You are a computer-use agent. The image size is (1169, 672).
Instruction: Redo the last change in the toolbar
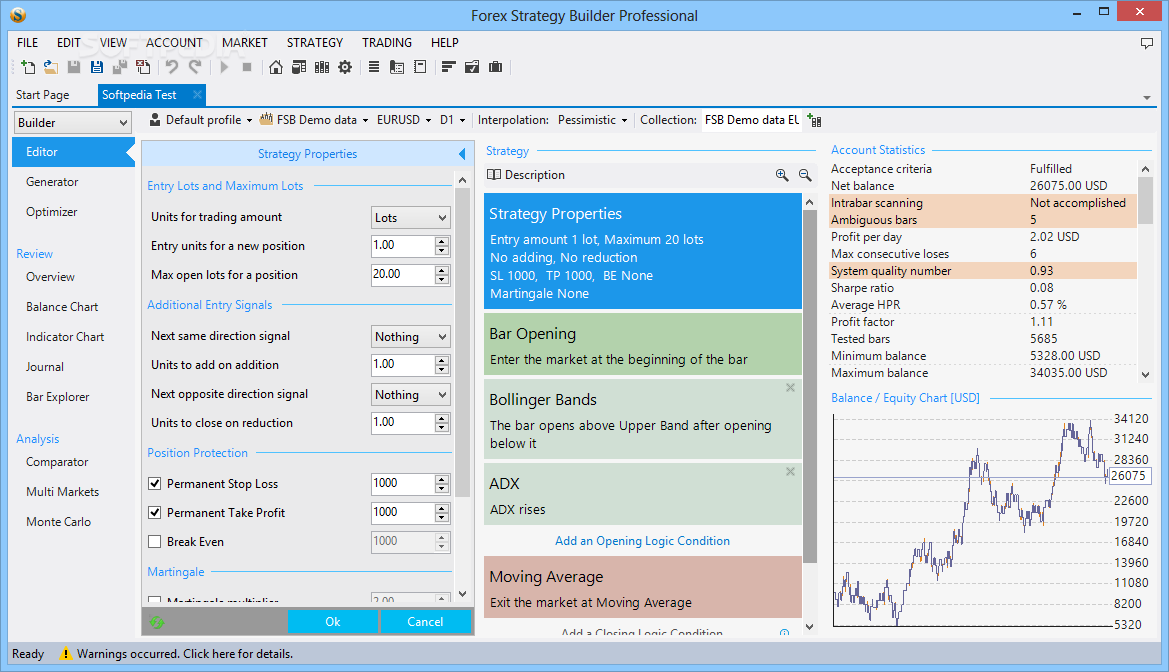[195, 67]
